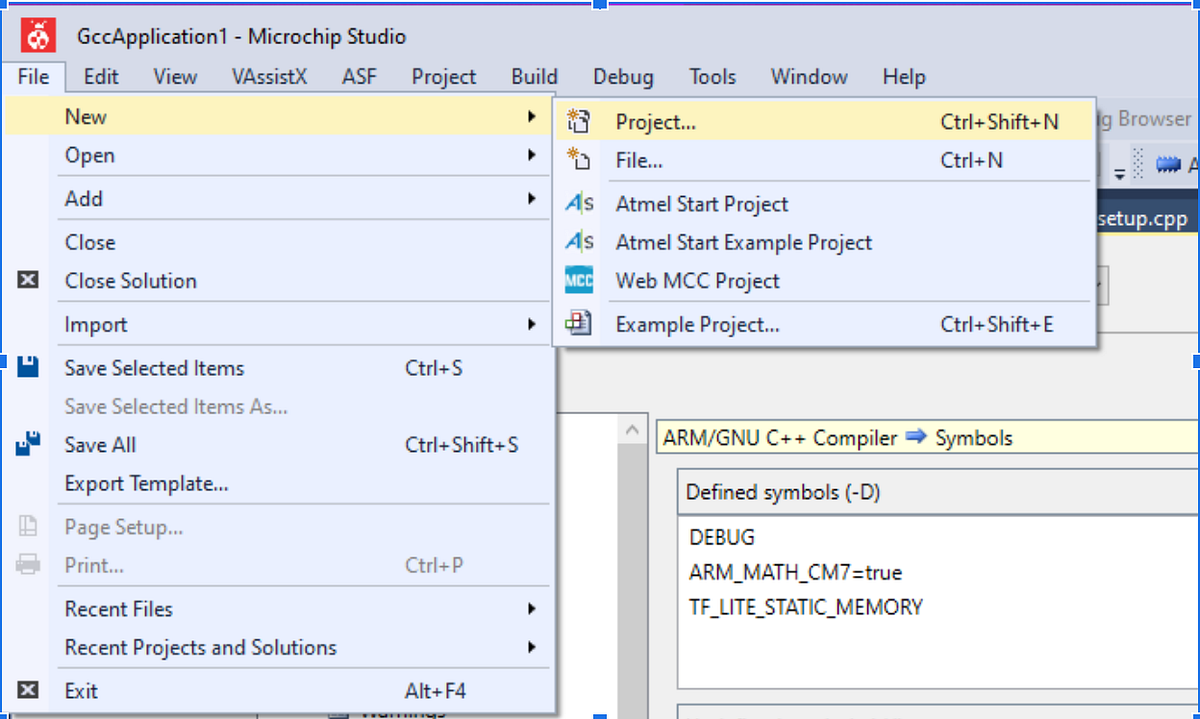Choose Exit from the File menu
The height and width of the screenshot is (719, 1200).
[x=280, y=691]
